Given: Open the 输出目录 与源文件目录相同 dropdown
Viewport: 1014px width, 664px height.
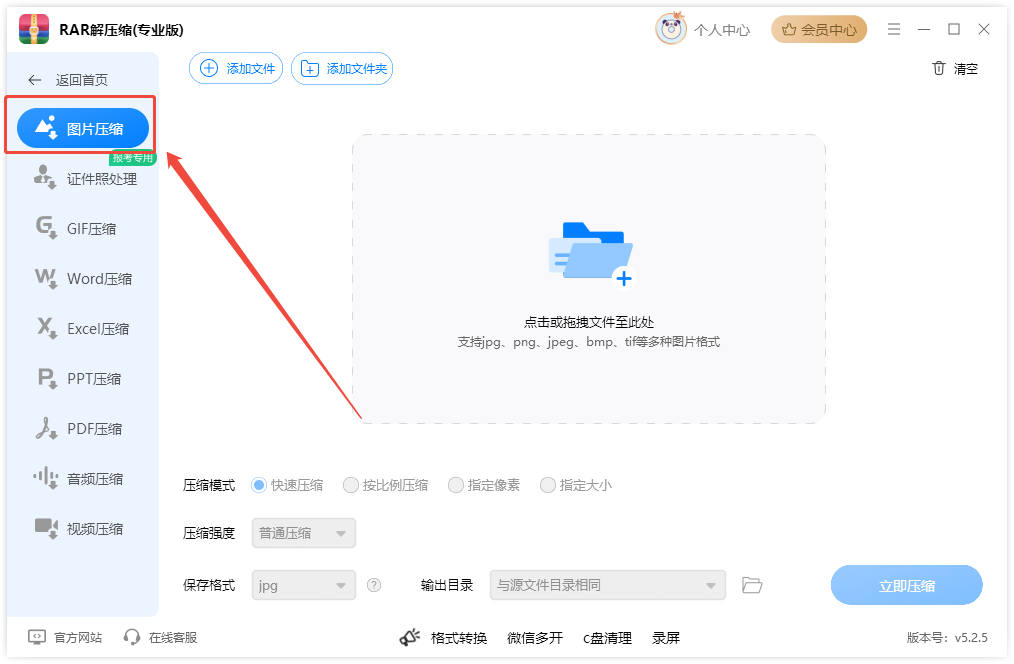Looking at the screenshot, I should click(608, 585).
